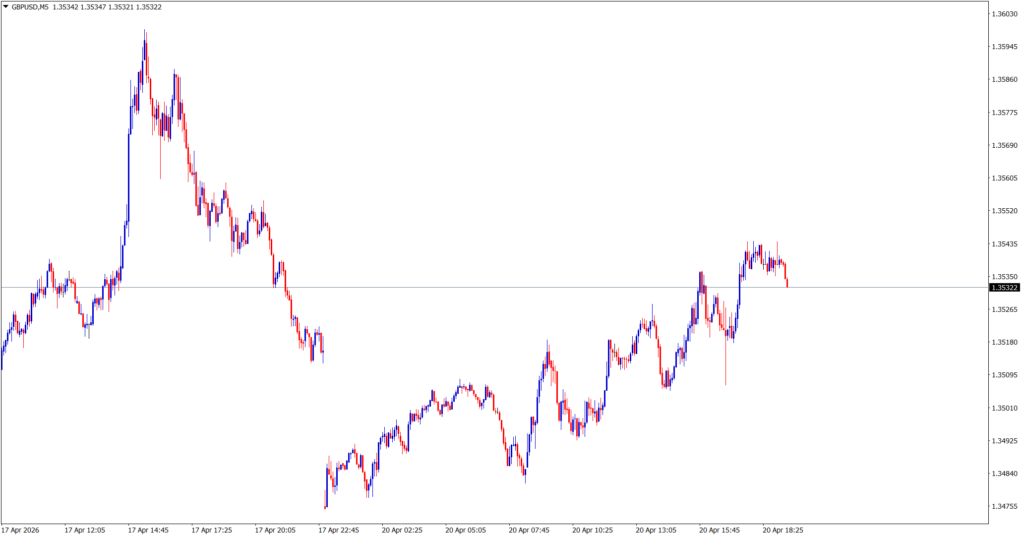The width and height of the screenshot is (1024, 537).
Task: Click the OHLC values text in chart header
Action: 117,7
